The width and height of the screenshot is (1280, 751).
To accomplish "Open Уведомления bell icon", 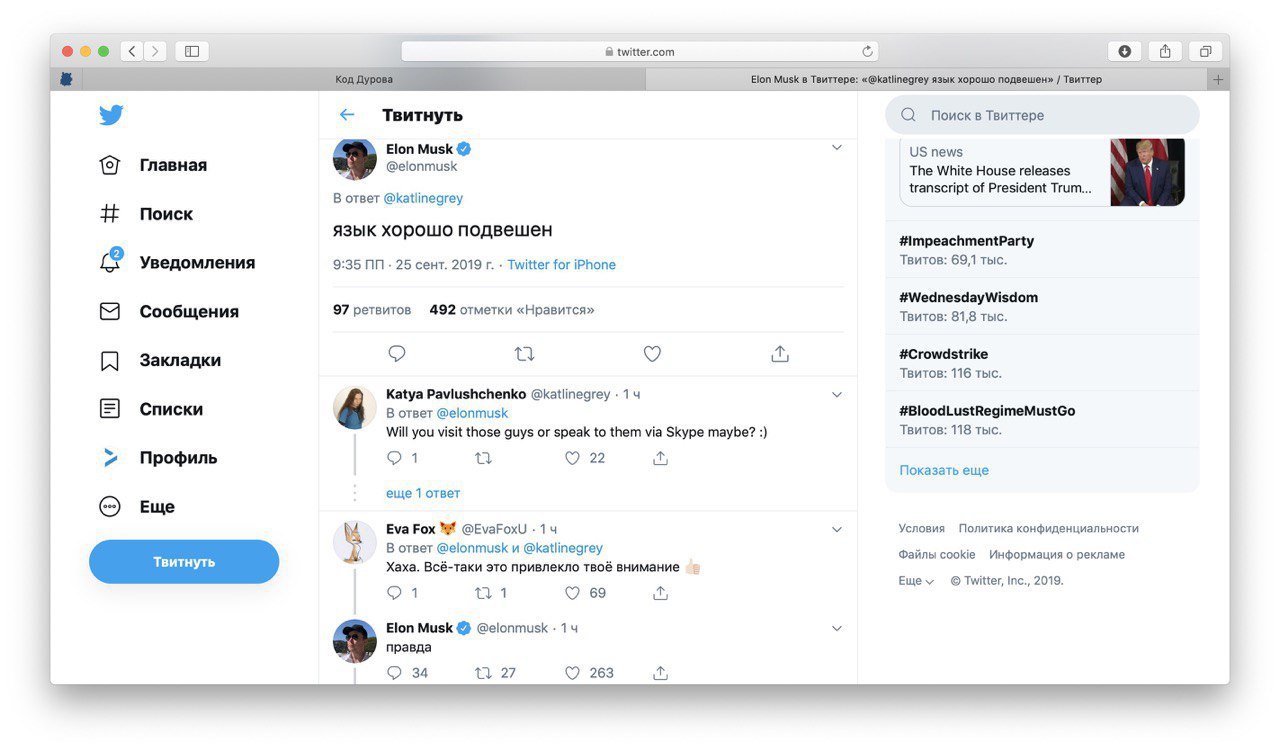I will click(110, 261).
